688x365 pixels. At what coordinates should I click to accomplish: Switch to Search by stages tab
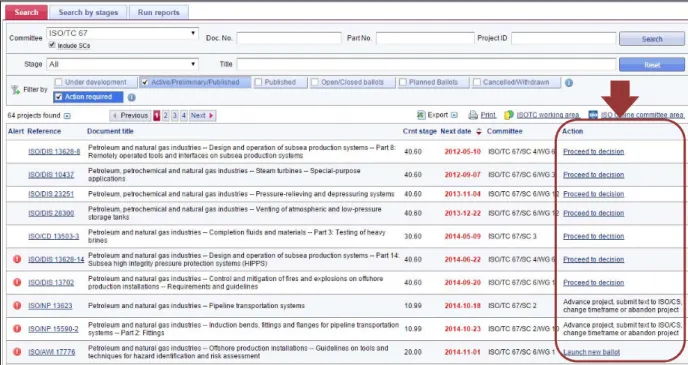coord(88,12)
